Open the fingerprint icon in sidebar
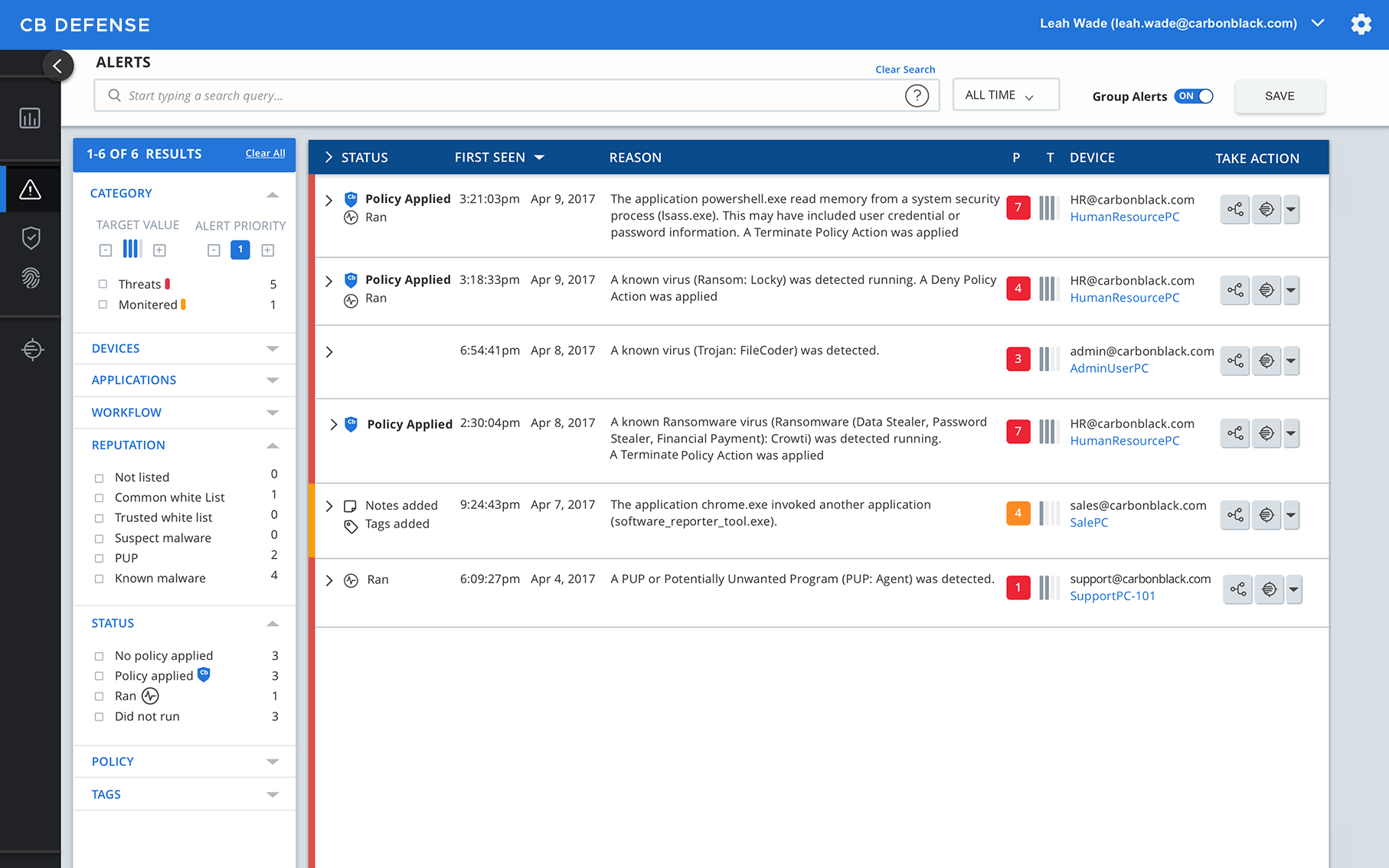This screenshot has height=868, width=1389. (x=31, y=277)
